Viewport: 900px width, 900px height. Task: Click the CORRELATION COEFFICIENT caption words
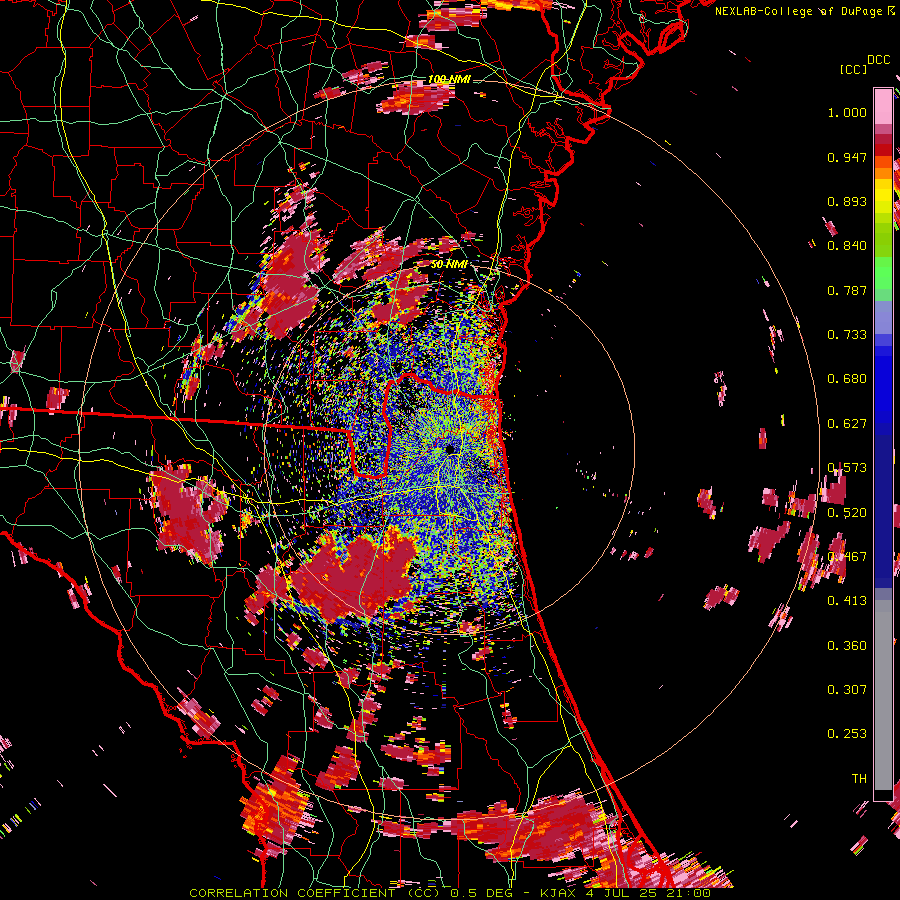pos(292,893)
